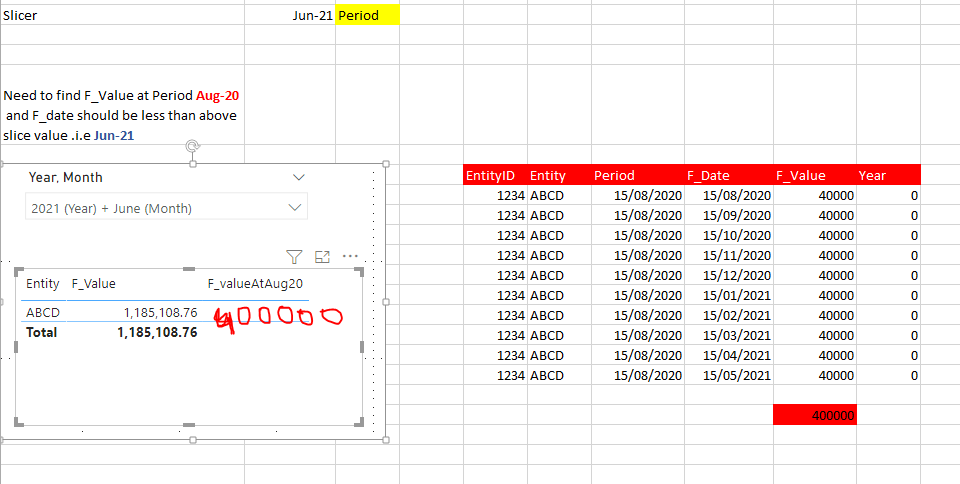
Task: Select the EntityID 1234 in the 15/12/2020 row
Action: (495, 275)
